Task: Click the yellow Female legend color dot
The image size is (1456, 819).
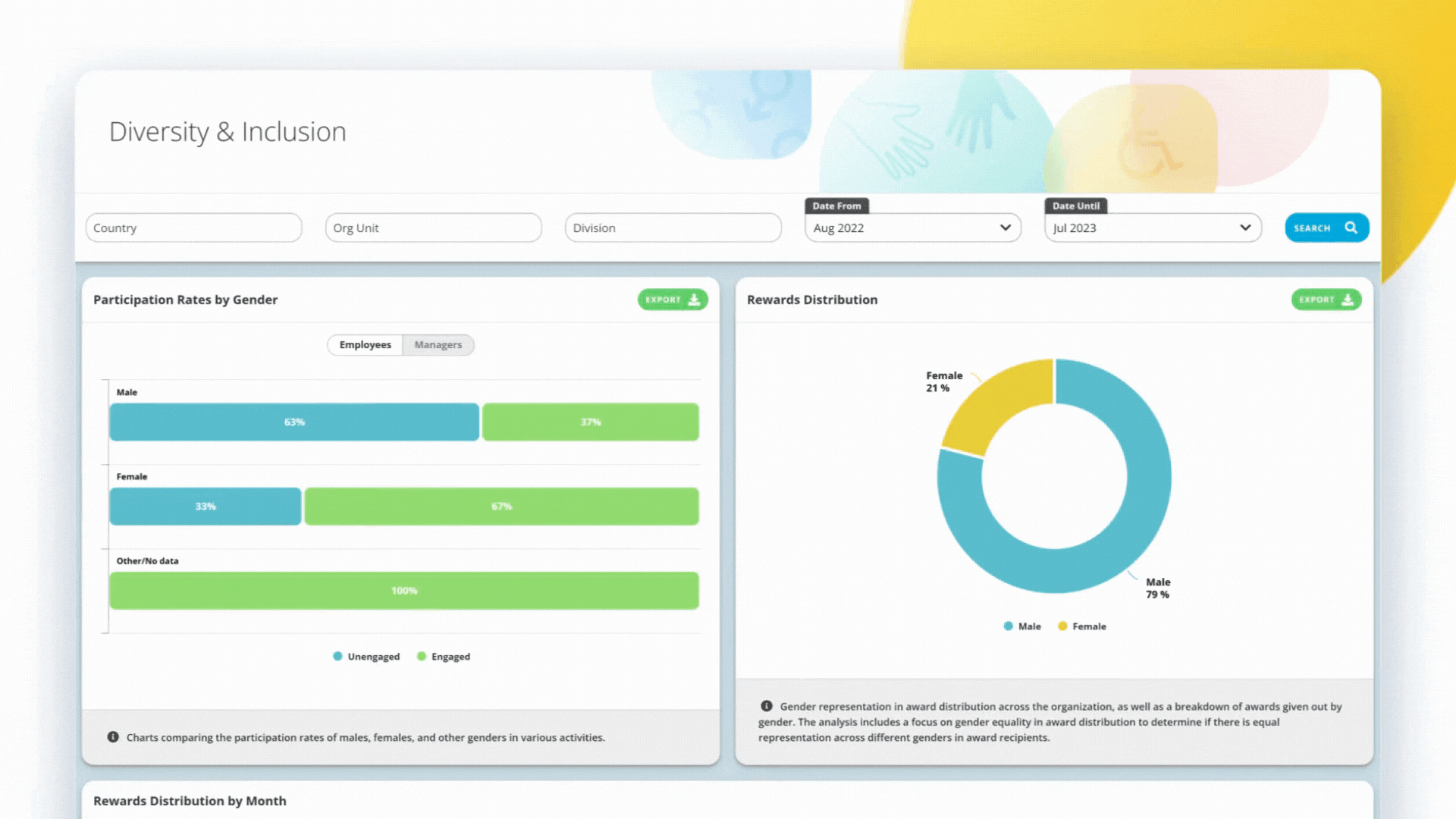Action: 1062,626
